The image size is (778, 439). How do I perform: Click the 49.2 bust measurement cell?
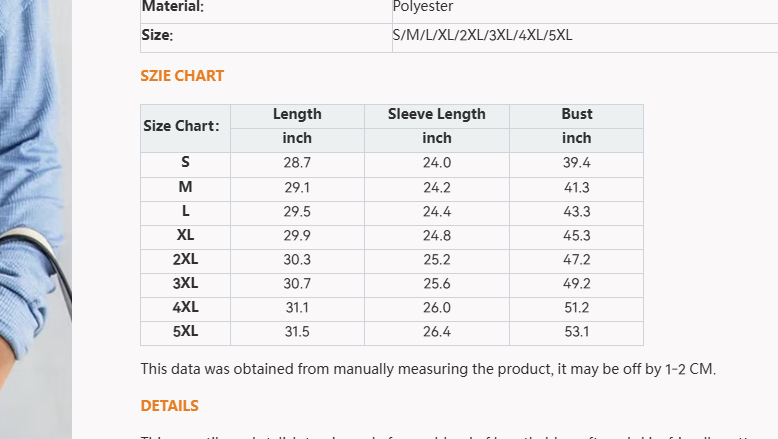(x=576, y=283)
